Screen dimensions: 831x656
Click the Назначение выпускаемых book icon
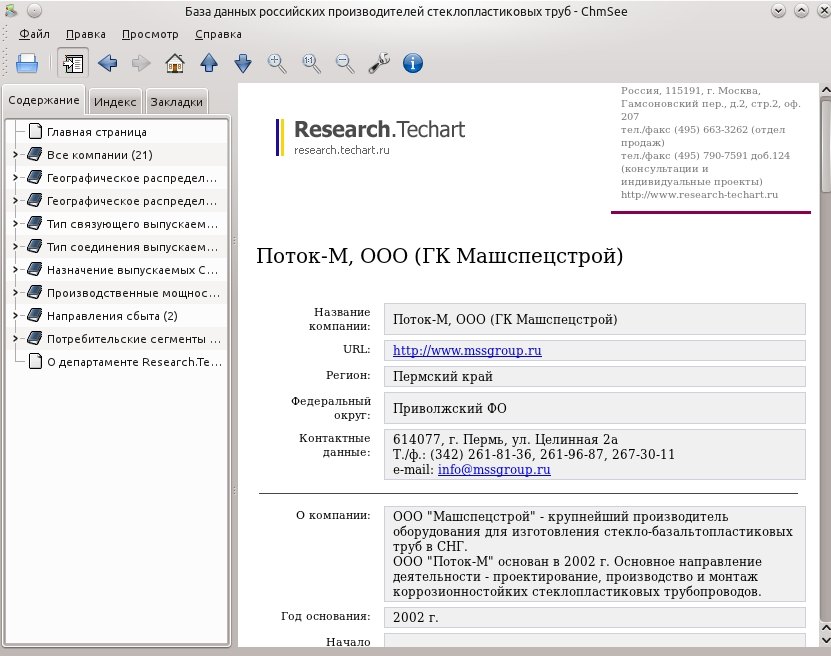pyautogui.click(x=34, y=270)
